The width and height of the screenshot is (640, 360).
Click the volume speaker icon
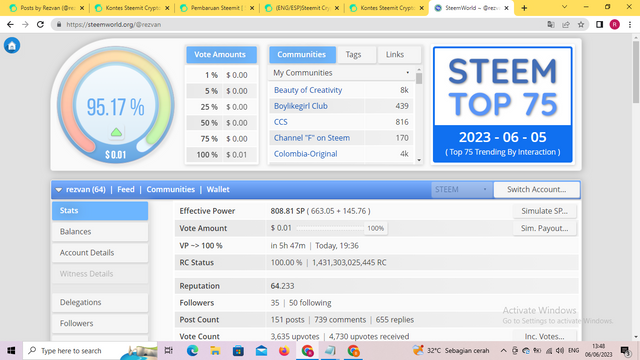point(560,351)
